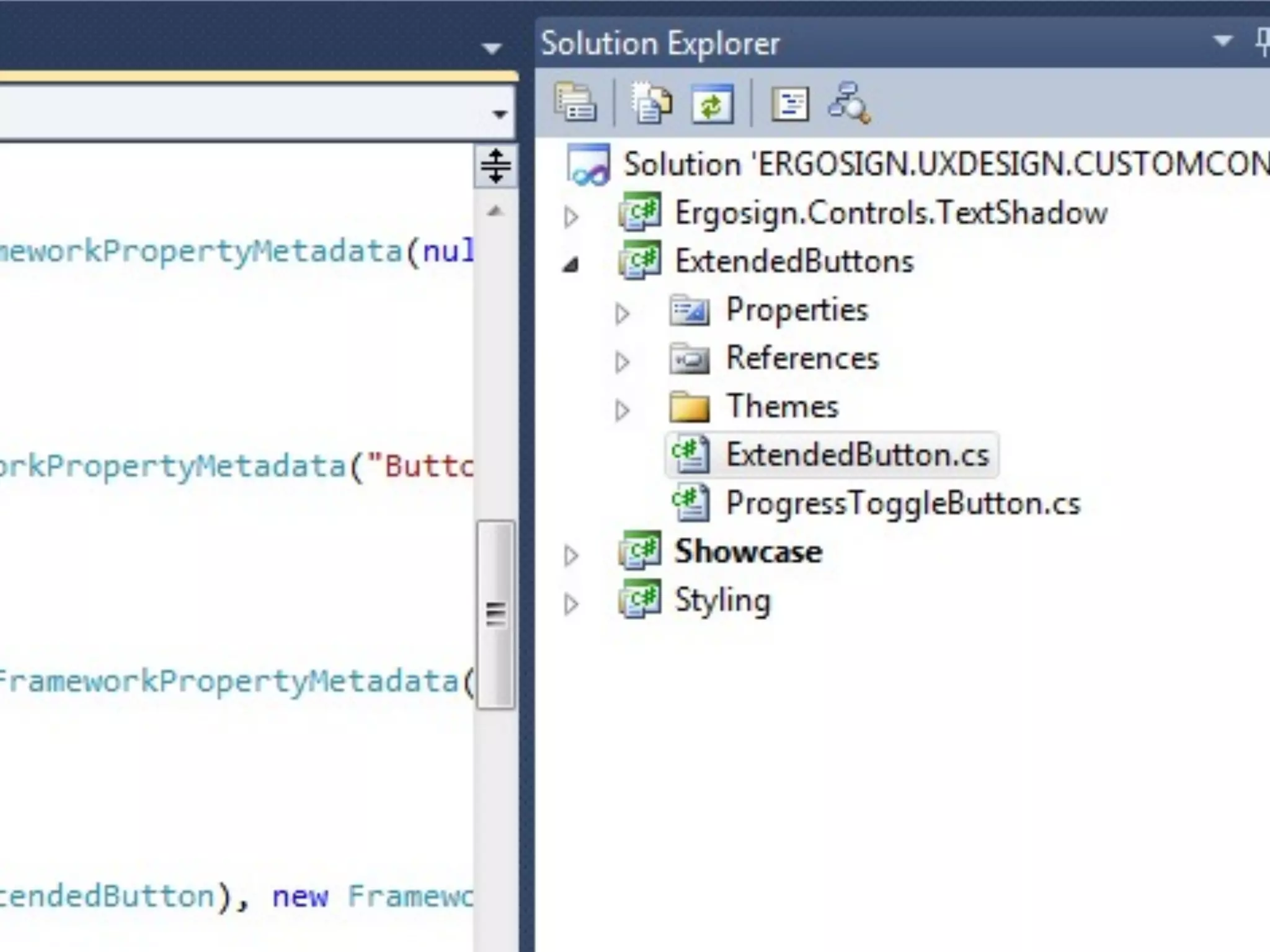Collapse the ExtendedButtons project node
This screenshot has width=1270, height=952.
pyautogui.click(x=571, y=265)
